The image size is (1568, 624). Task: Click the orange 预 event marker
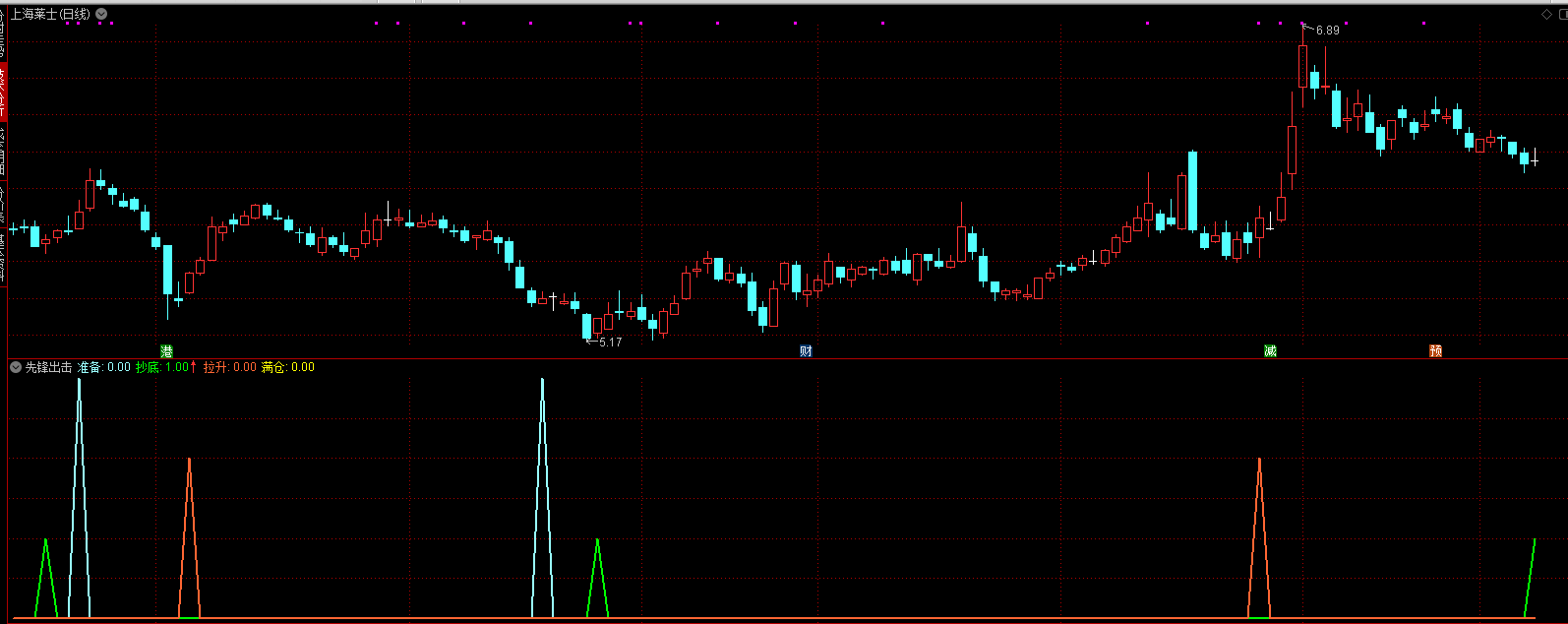tap(1435, 350)
